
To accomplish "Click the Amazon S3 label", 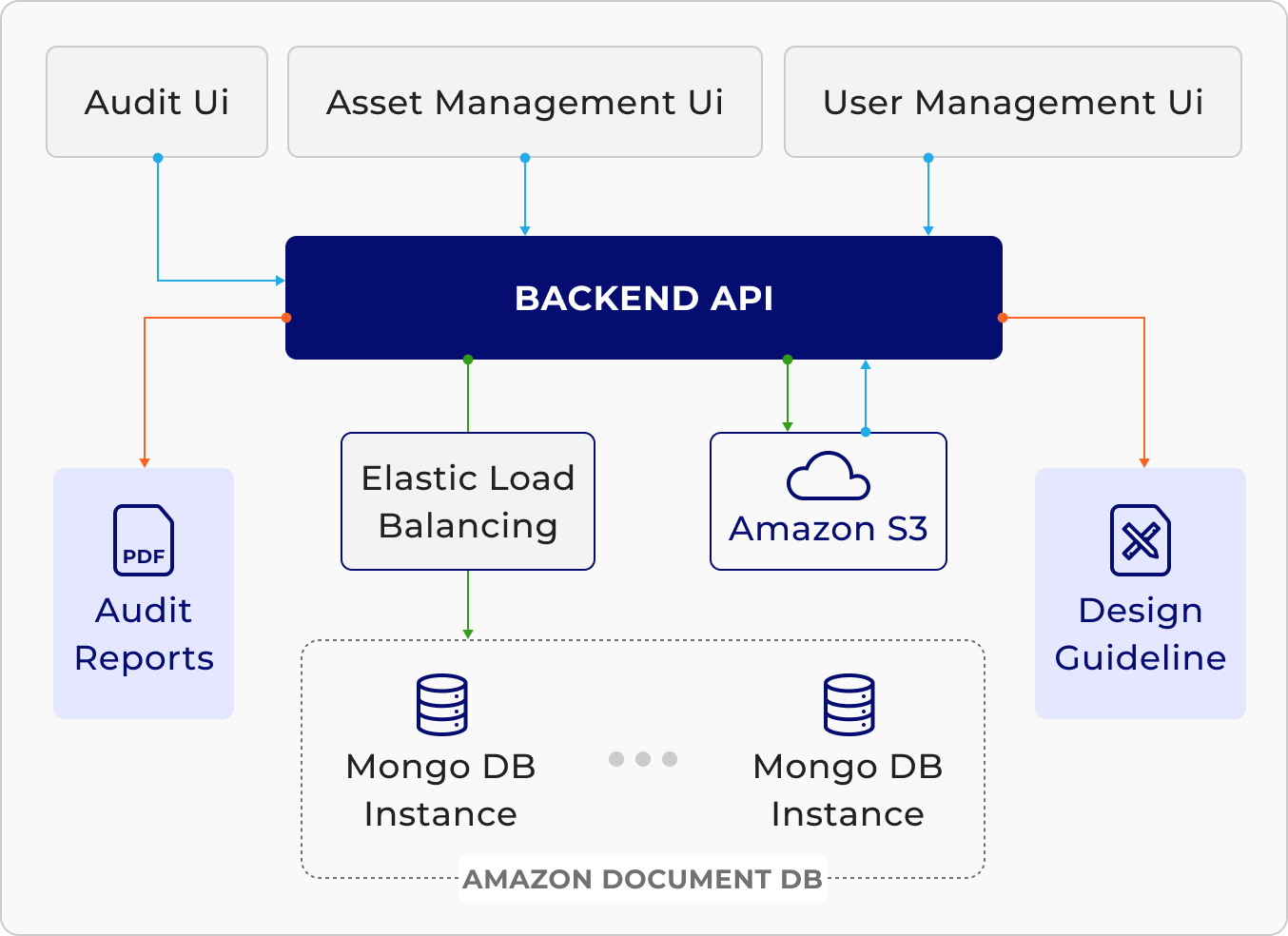I will coord(829,529).
